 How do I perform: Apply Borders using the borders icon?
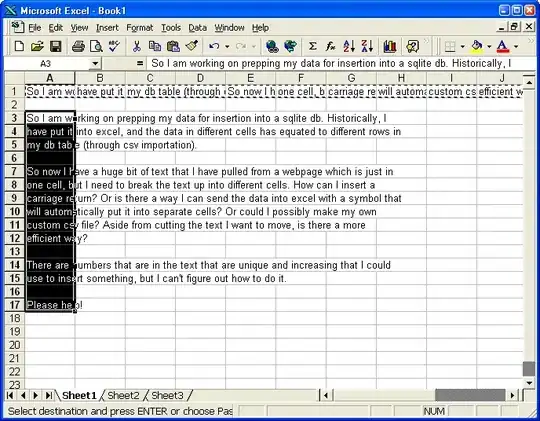tap(450, 46)
